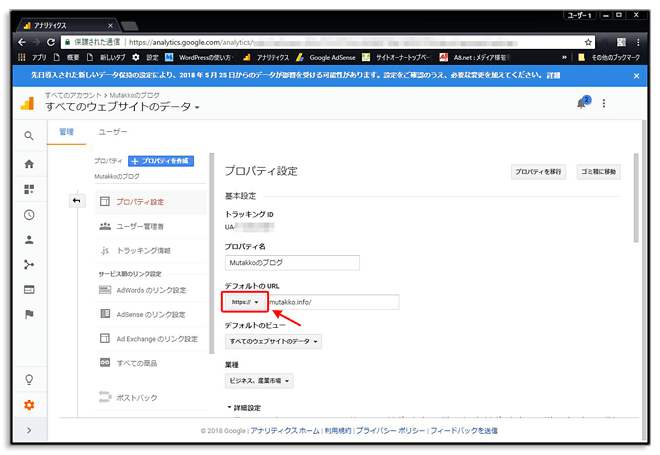Viewport: 660px width, 455px height.
Task: Open AdWords のリンク設定
Action: click(x=151, y=290)
